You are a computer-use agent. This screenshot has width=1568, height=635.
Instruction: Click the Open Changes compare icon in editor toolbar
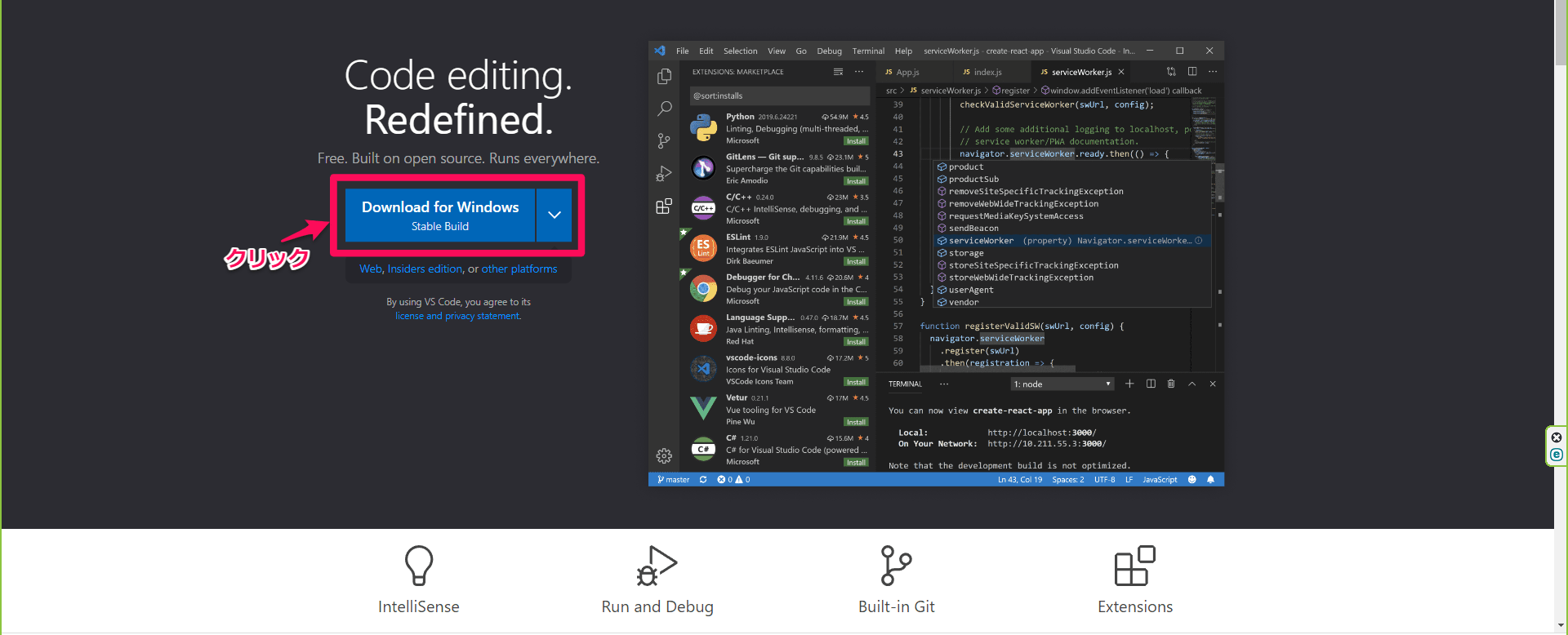pos(1171,72)
